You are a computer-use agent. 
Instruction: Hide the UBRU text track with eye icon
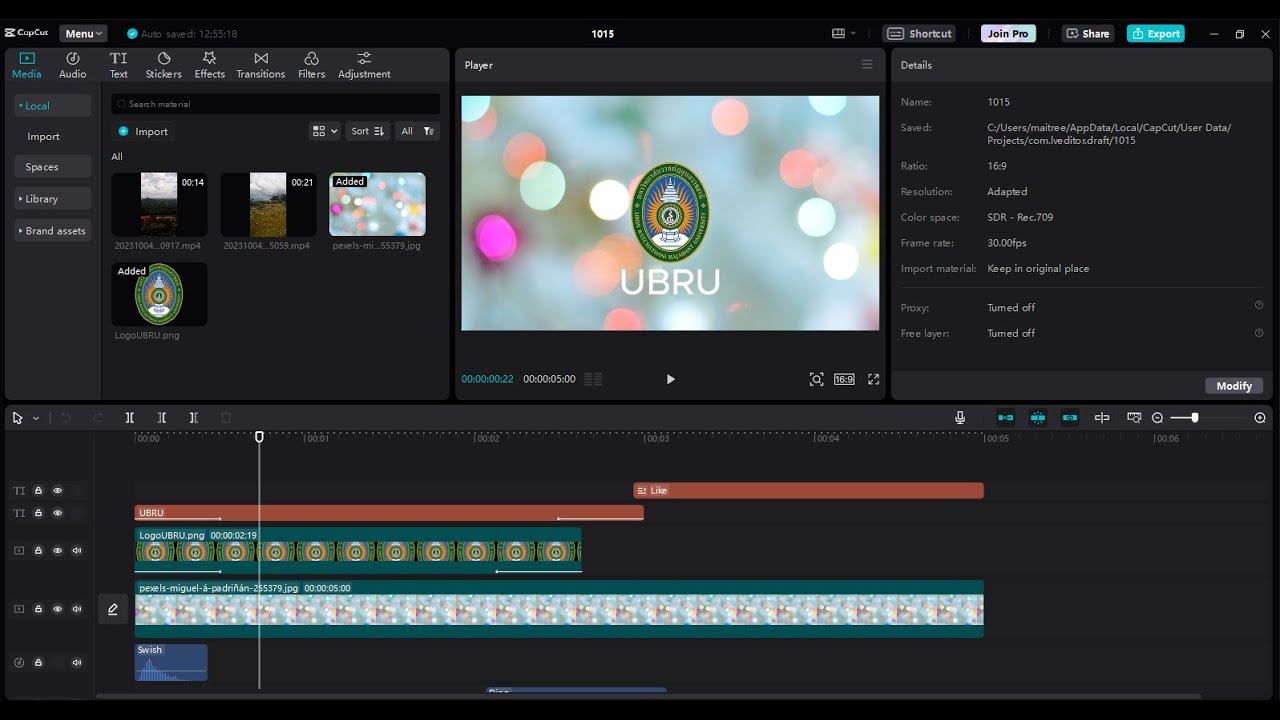coord(58,513)
